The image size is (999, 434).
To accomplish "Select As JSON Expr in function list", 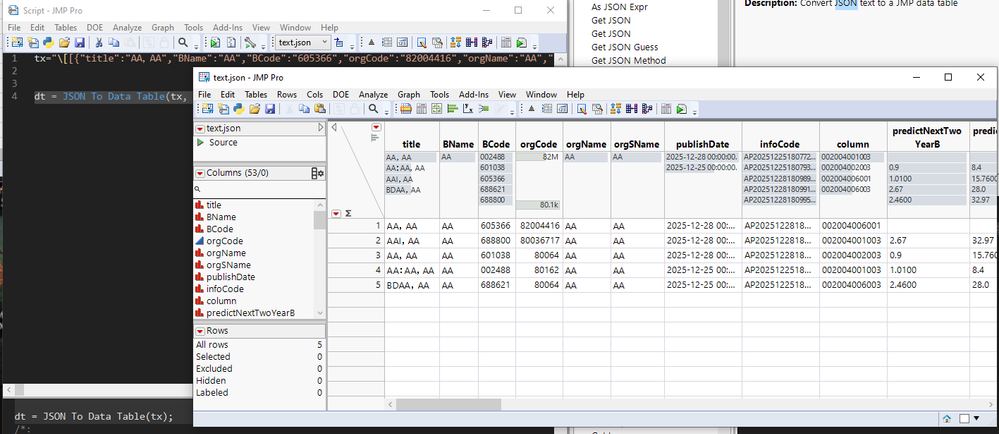I will 619,7.
